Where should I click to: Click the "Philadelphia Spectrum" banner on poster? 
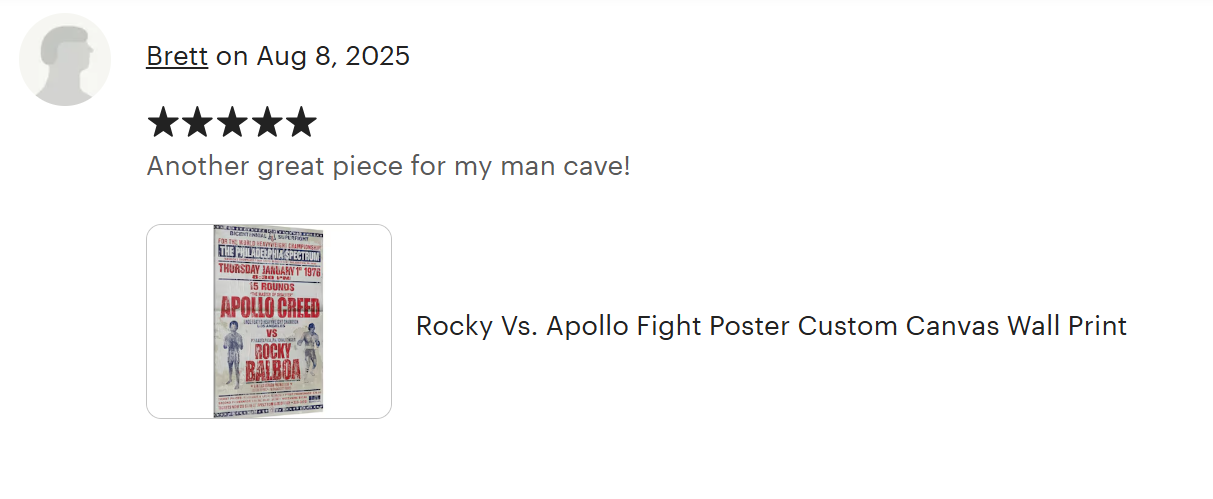click(x=269, y=255)
